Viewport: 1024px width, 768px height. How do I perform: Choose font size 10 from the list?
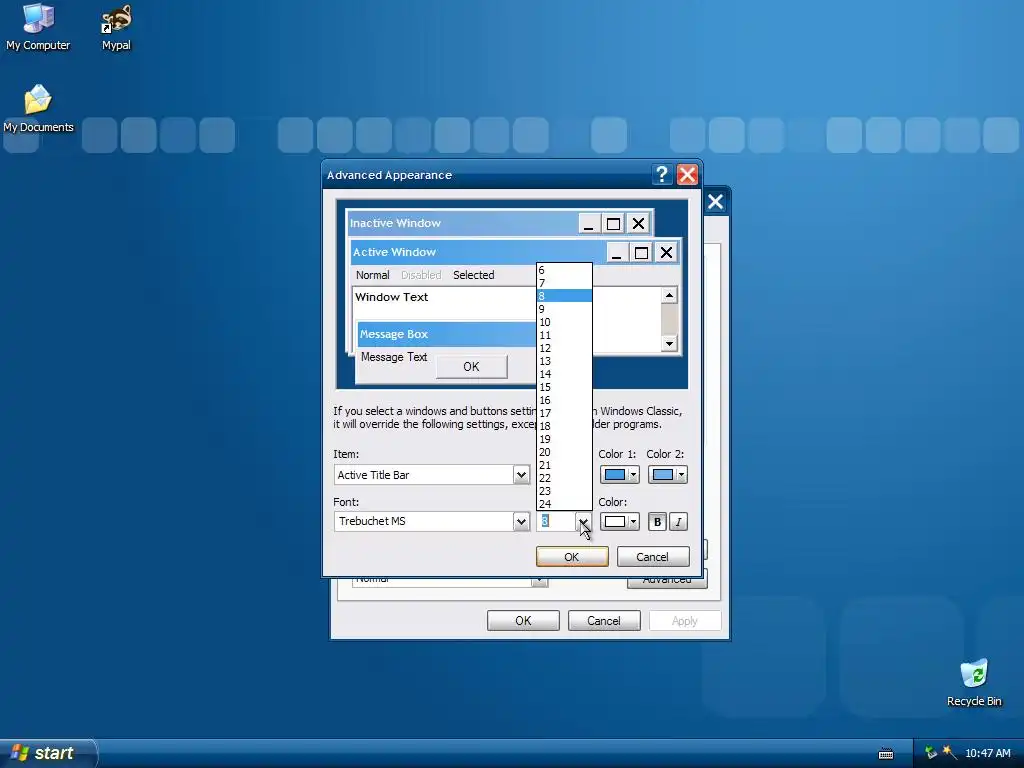click(564, 323)
